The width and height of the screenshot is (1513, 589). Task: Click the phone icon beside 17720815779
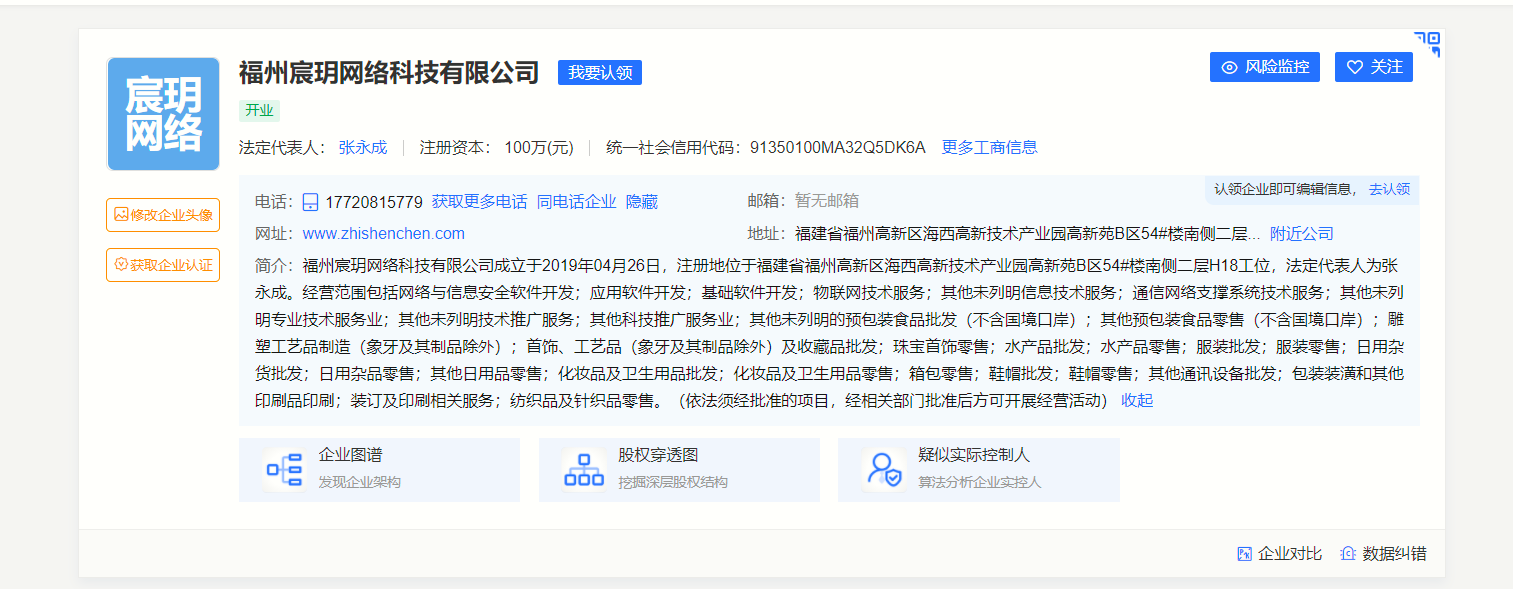pos(308,201)
